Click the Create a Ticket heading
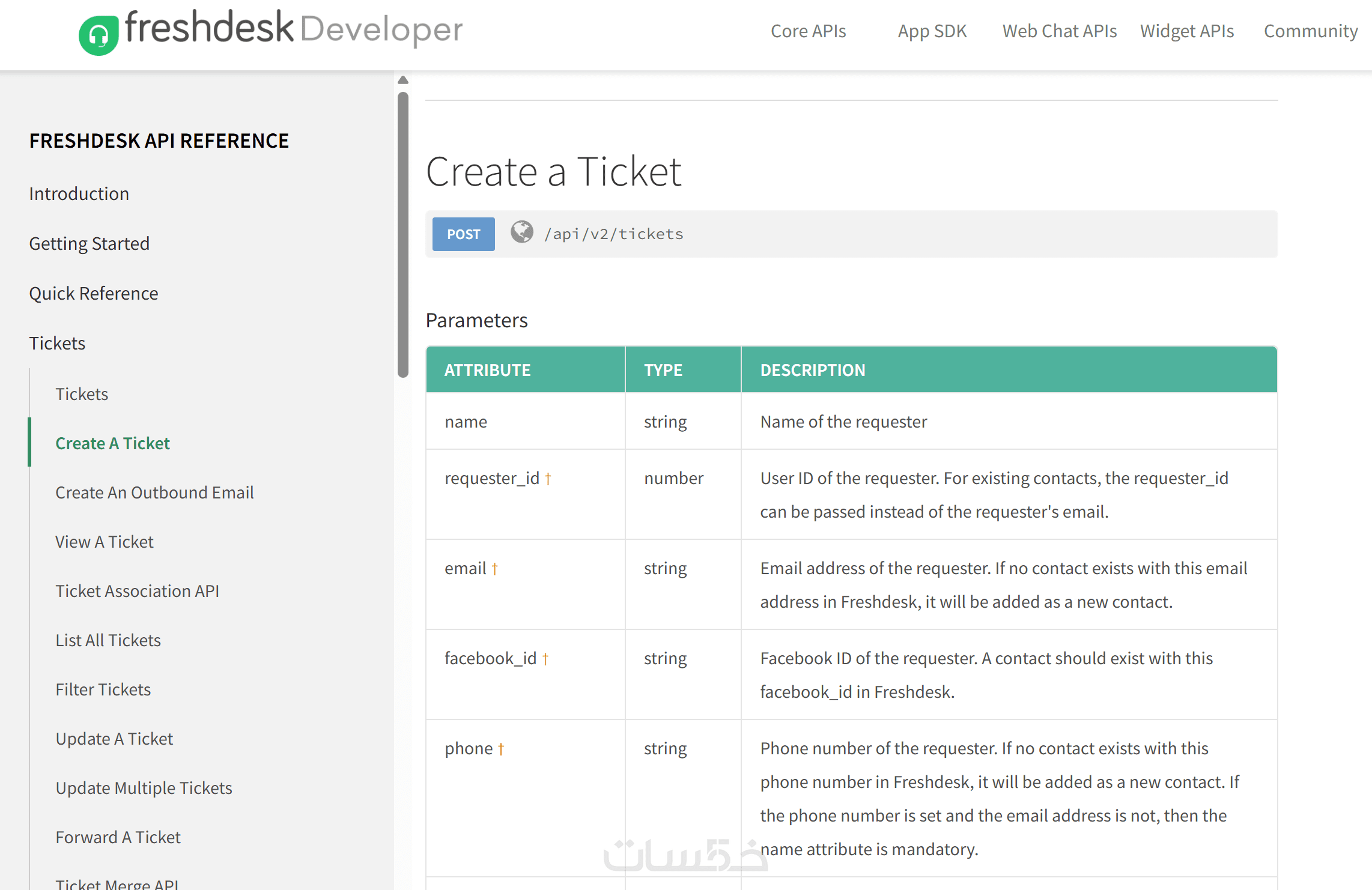1372x890 pixels. (553, 172)
